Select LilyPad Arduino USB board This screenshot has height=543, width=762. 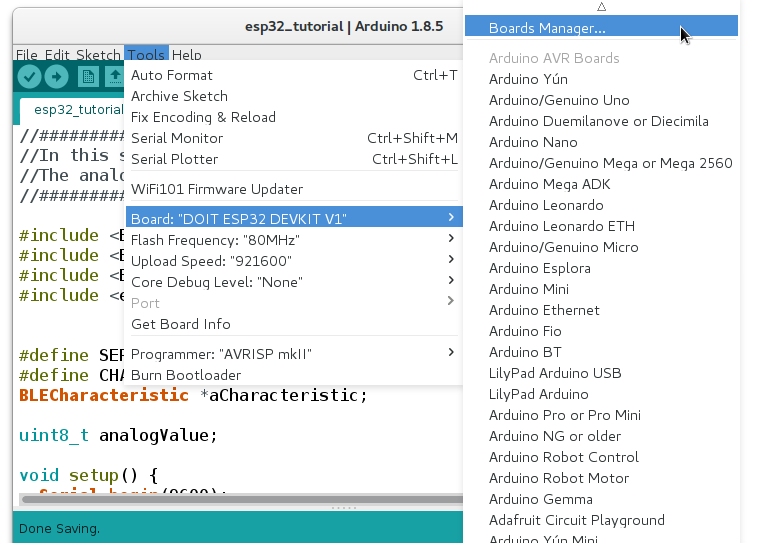(601, 373)
